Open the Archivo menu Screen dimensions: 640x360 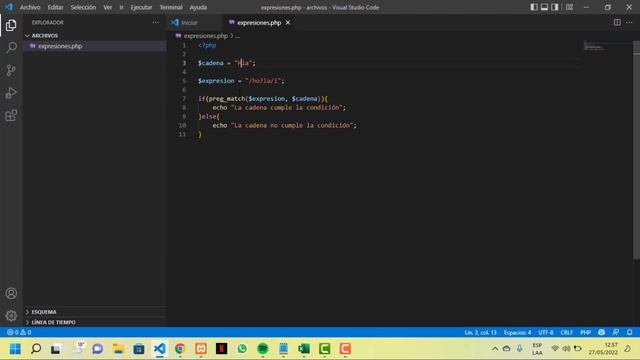(x=30, y=7)
